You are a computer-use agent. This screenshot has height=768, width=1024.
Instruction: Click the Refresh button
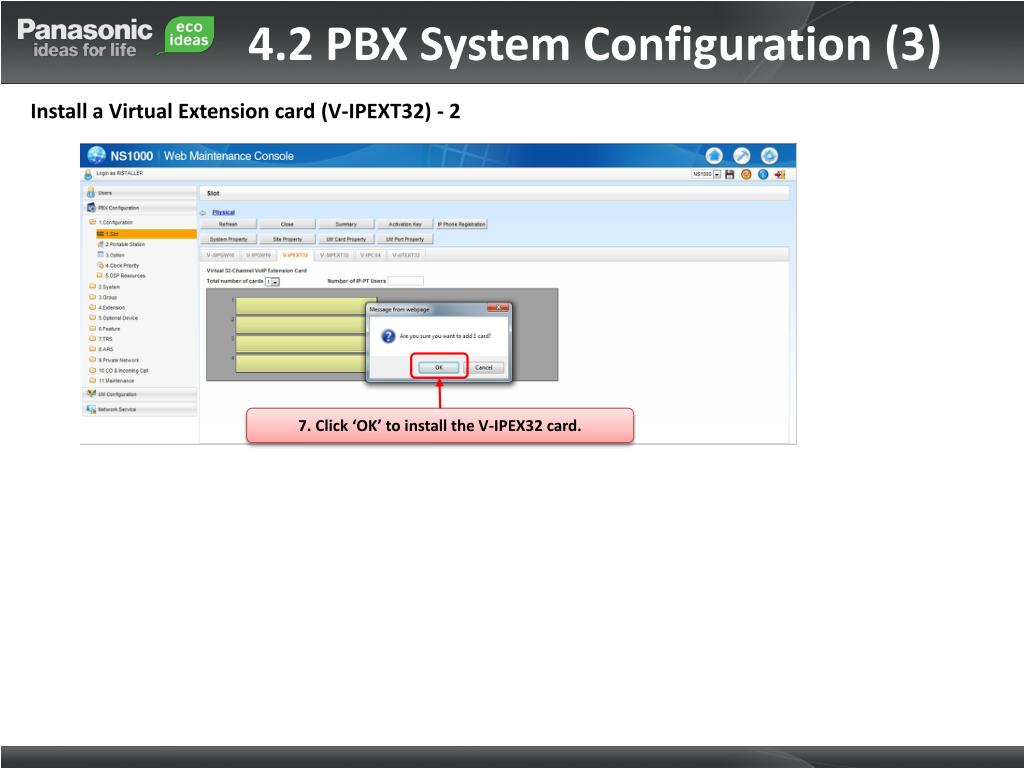pyautogui.click(x=229, y=224)
